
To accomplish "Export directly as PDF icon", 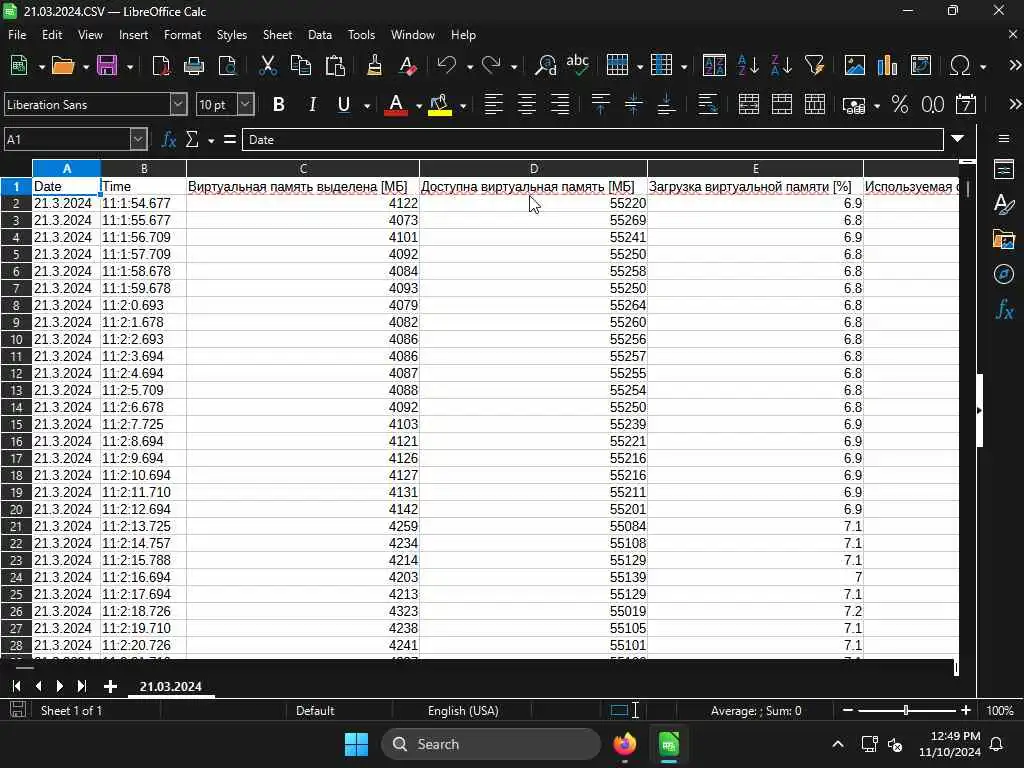I will [x=161, y=65].
